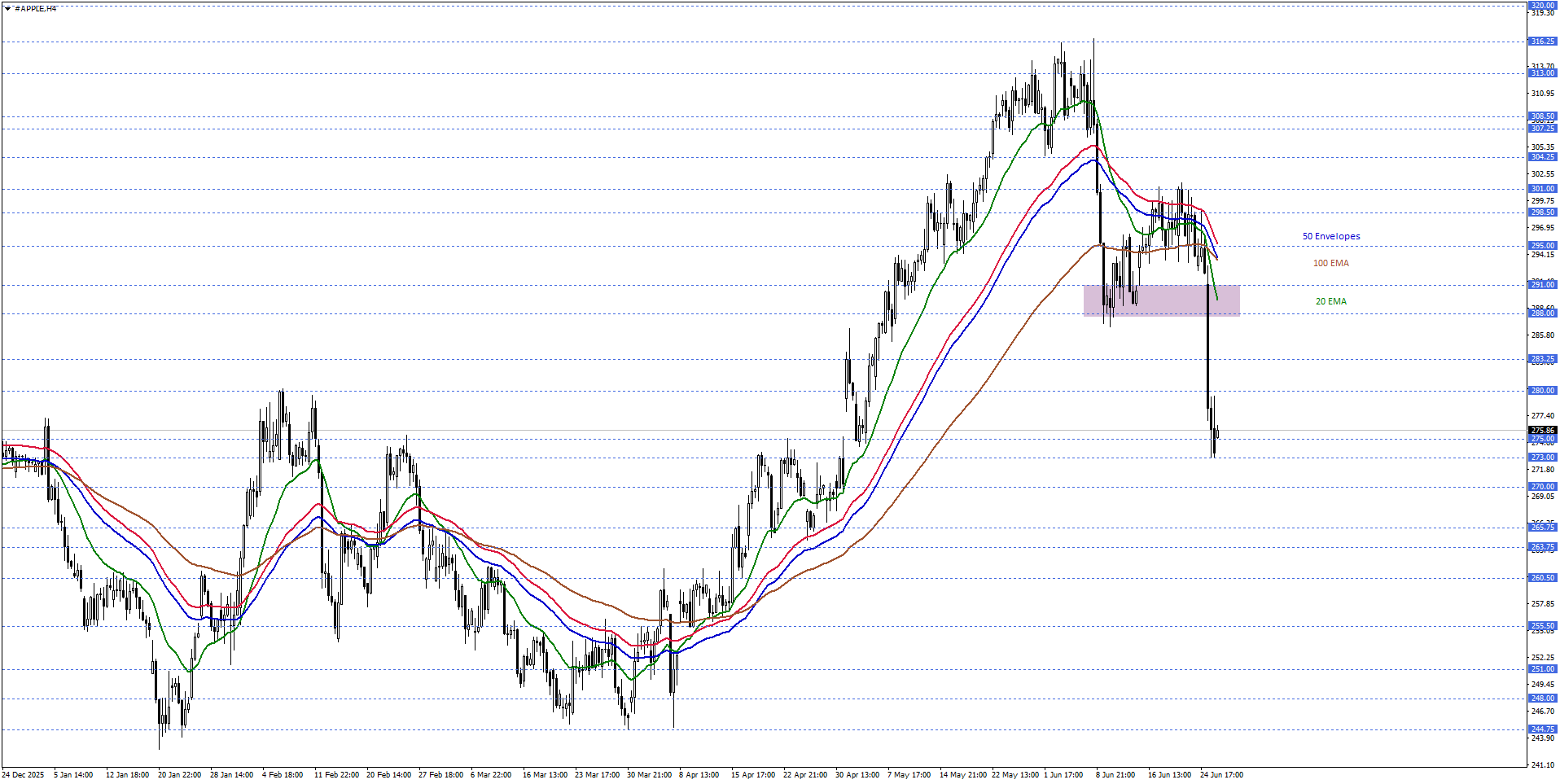Click the 252.25 price scale value
This screenshot has width=1560, height=784.
point(1543,658)
